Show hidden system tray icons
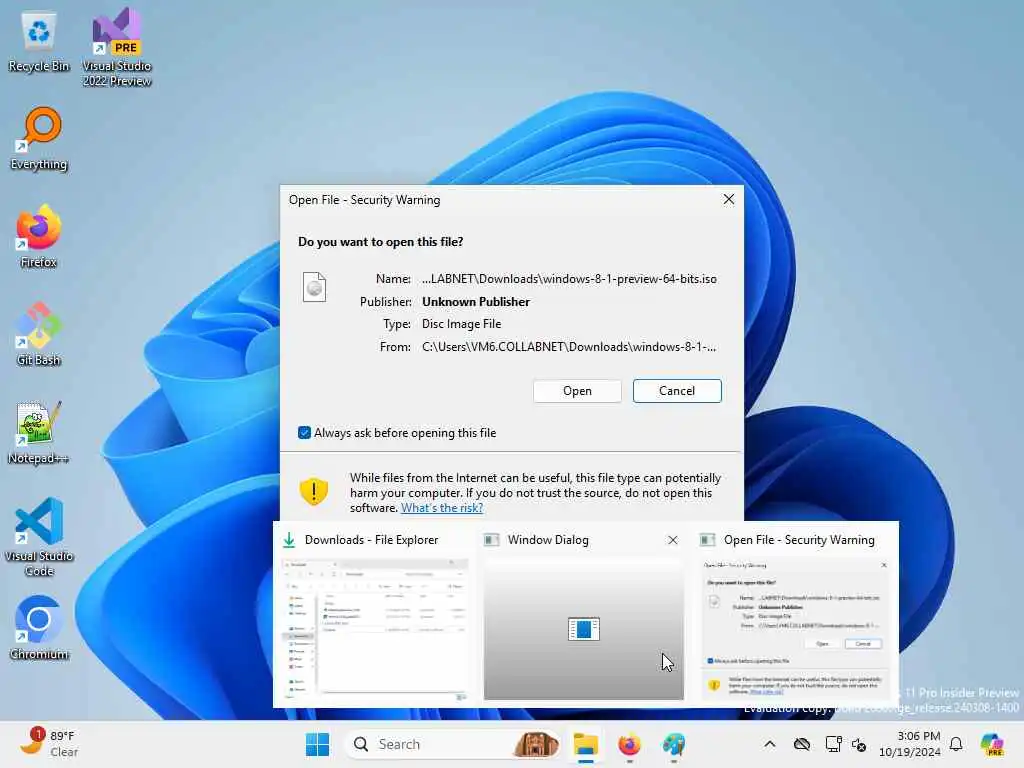Viewport: 1024px width, 768px height. (770, 744)
